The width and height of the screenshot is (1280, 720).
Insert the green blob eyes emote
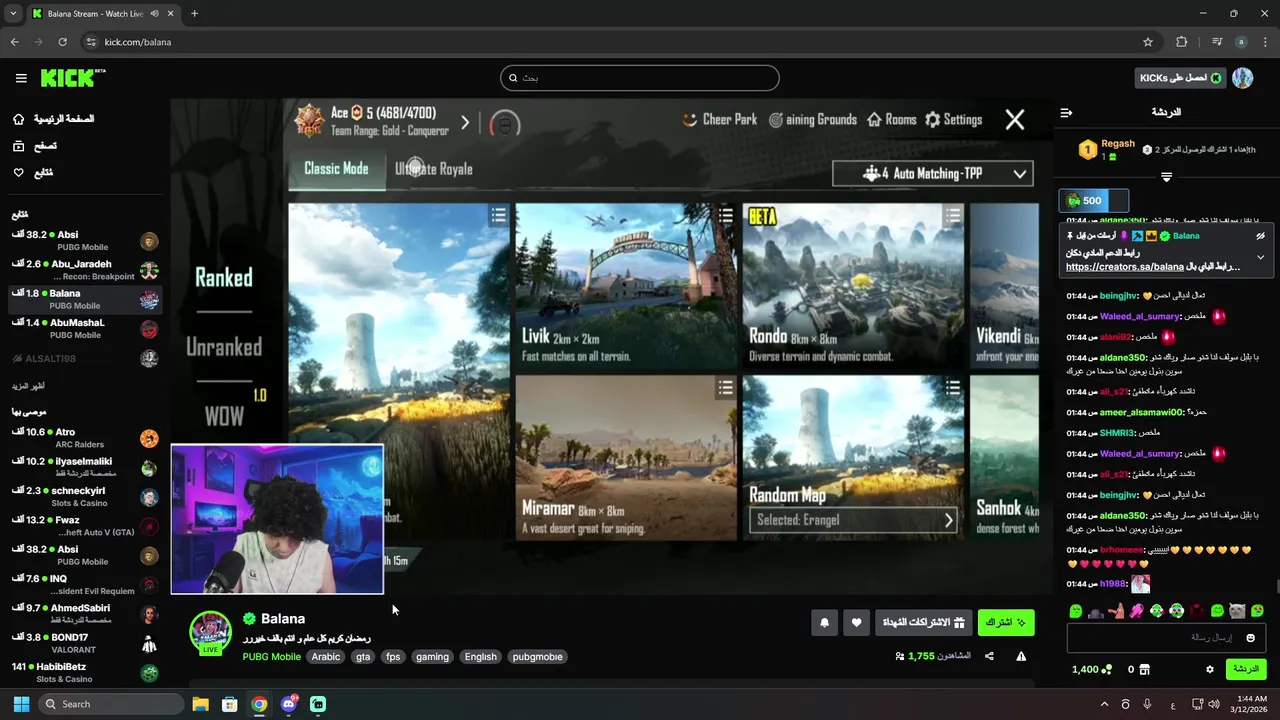click(1076, 611)
